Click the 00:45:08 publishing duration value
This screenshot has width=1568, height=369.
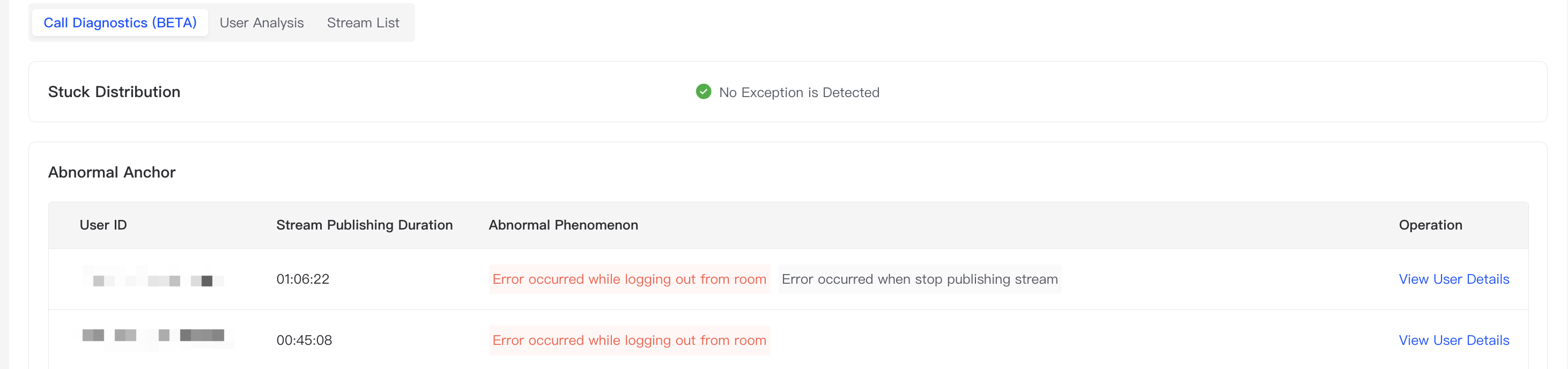point(304,341)
